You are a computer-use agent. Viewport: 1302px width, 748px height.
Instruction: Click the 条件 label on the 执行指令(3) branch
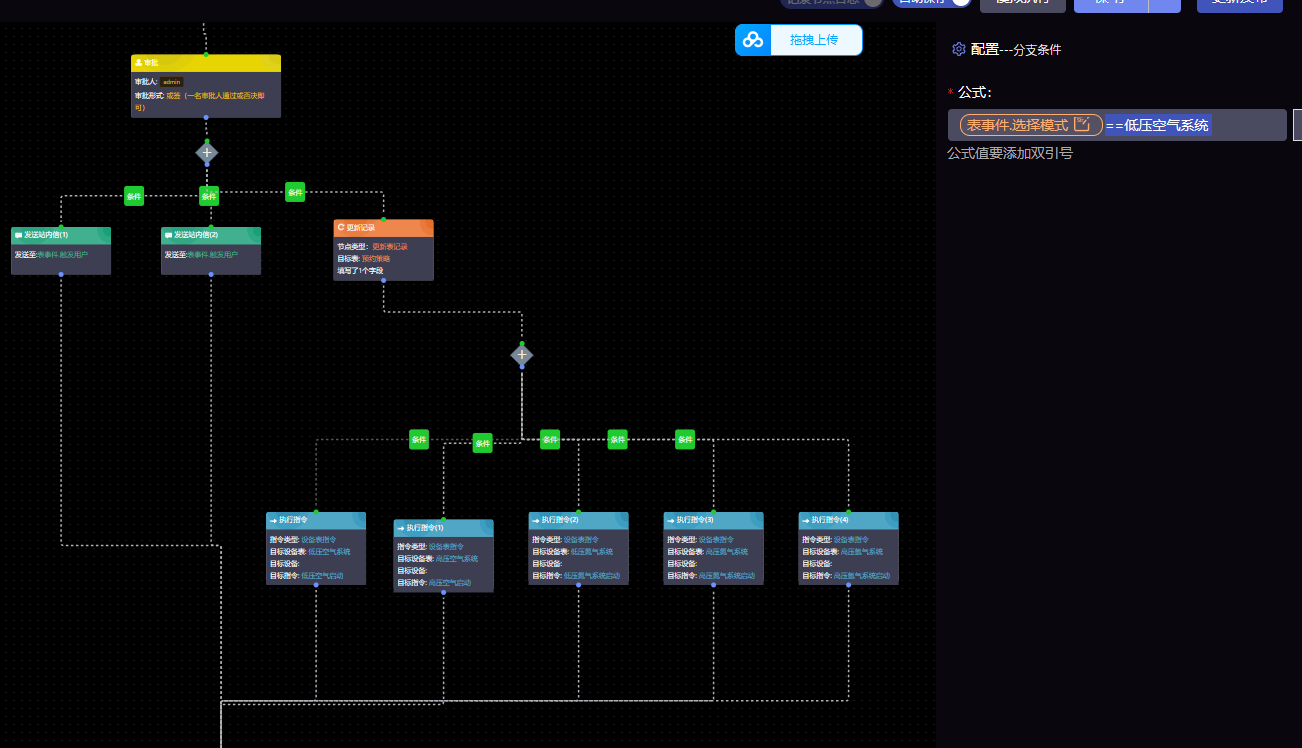point(618,439)
